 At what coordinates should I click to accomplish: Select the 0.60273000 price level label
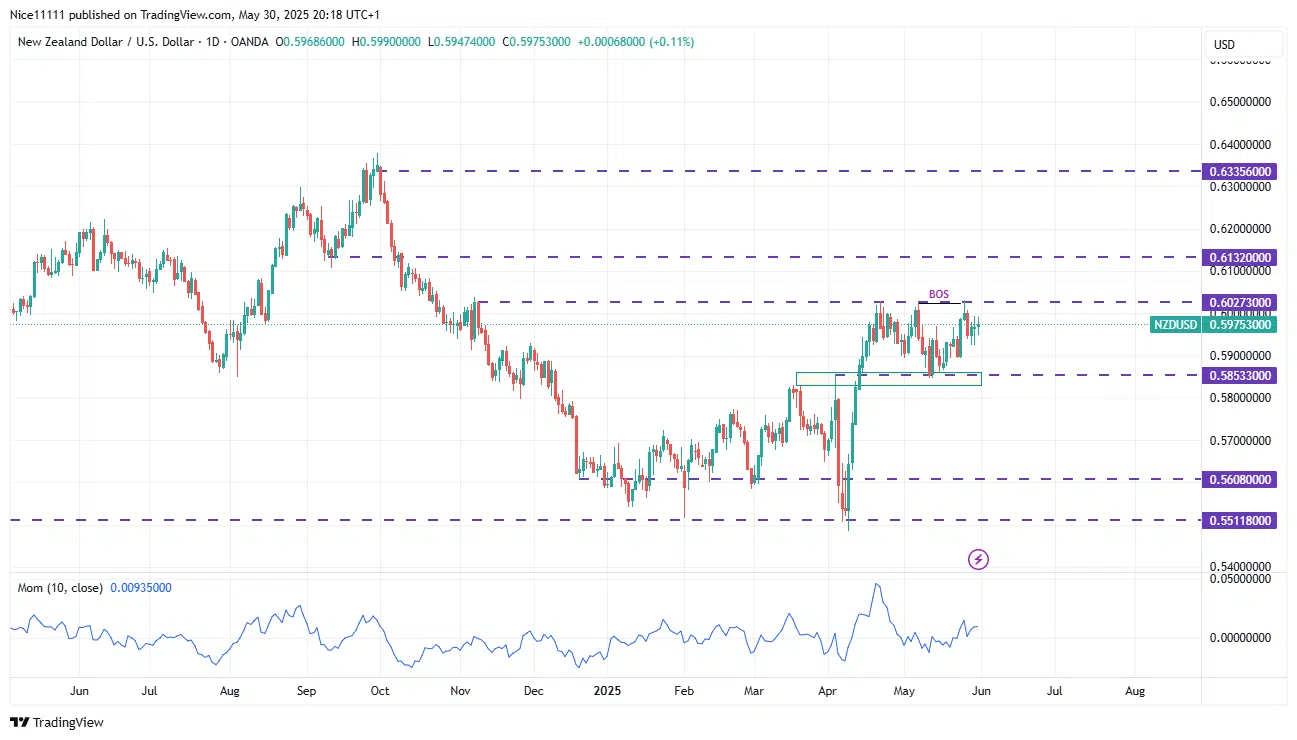pos(1241,302)
